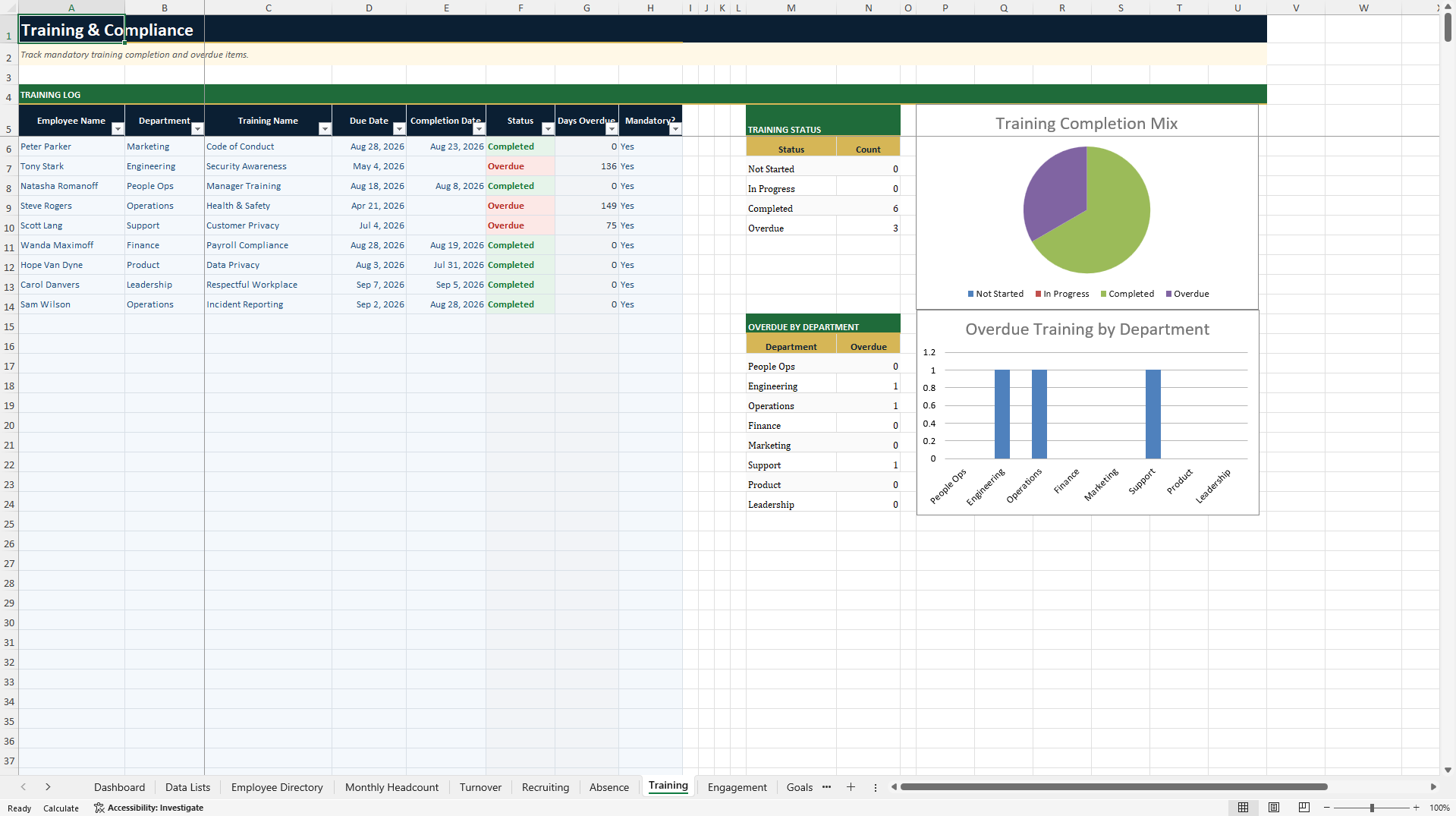Zoom in using the plus icon
The image size is (1456, 816).
click(x=1417, y=808)
